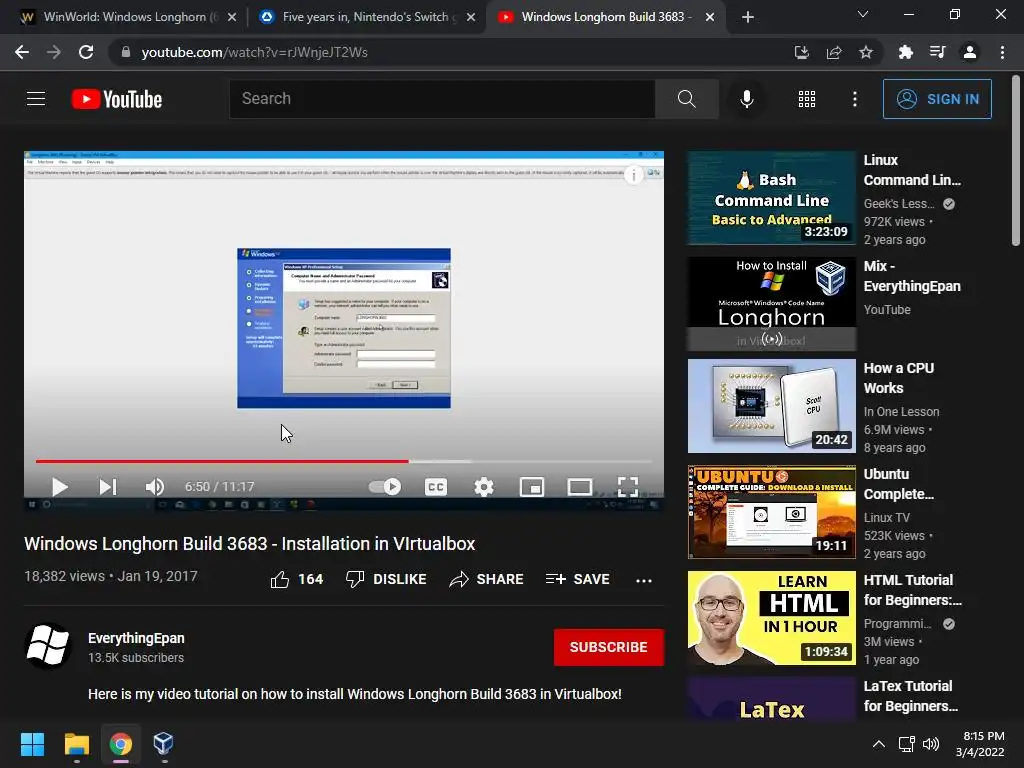Screen dimensions: 1024x768
Task: Open video player settings gear
Action: [483, 487]
